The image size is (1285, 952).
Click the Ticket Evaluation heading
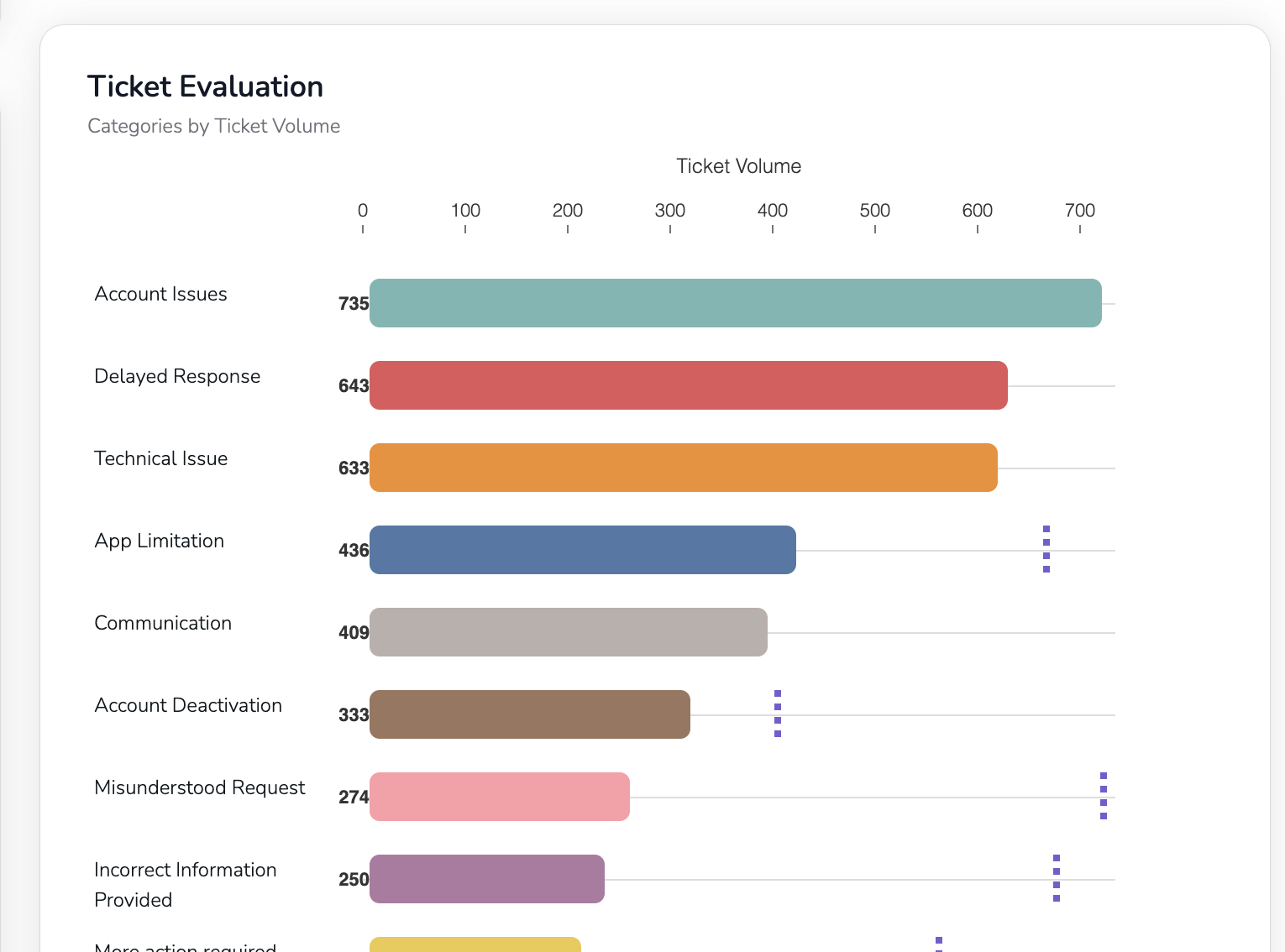pyautogui.click(x=205, y=86)
